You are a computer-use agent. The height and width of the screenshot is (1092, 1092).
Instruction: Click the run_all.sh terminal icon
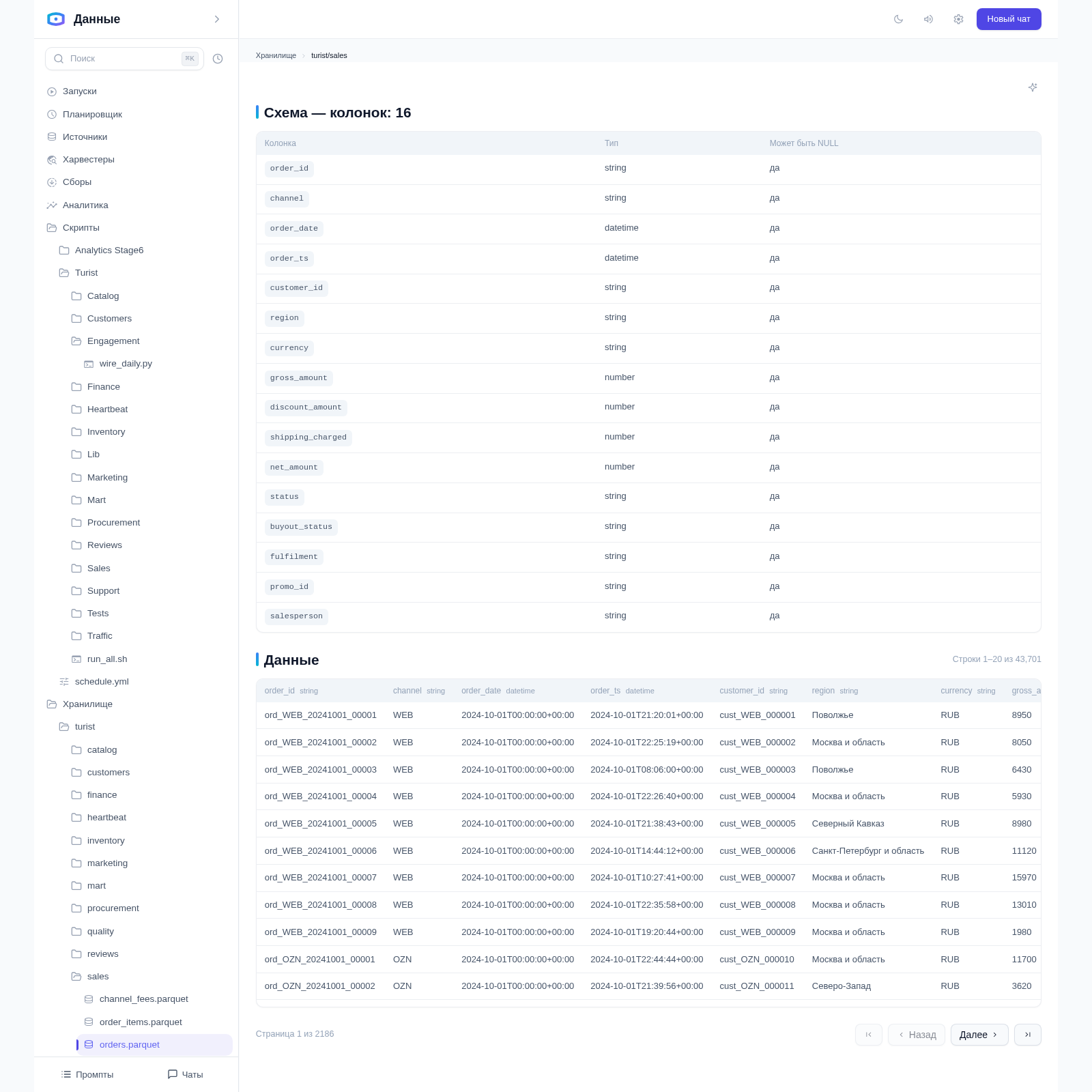click(x=76, y=659)
